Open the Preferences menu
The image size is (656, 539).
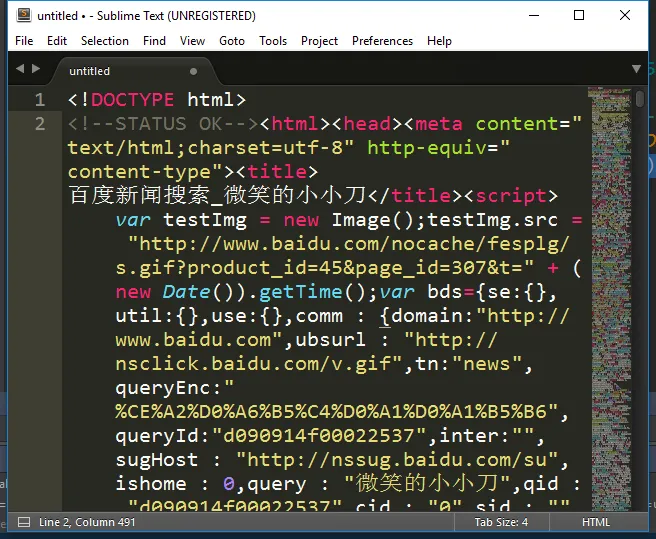click(382, 41)
